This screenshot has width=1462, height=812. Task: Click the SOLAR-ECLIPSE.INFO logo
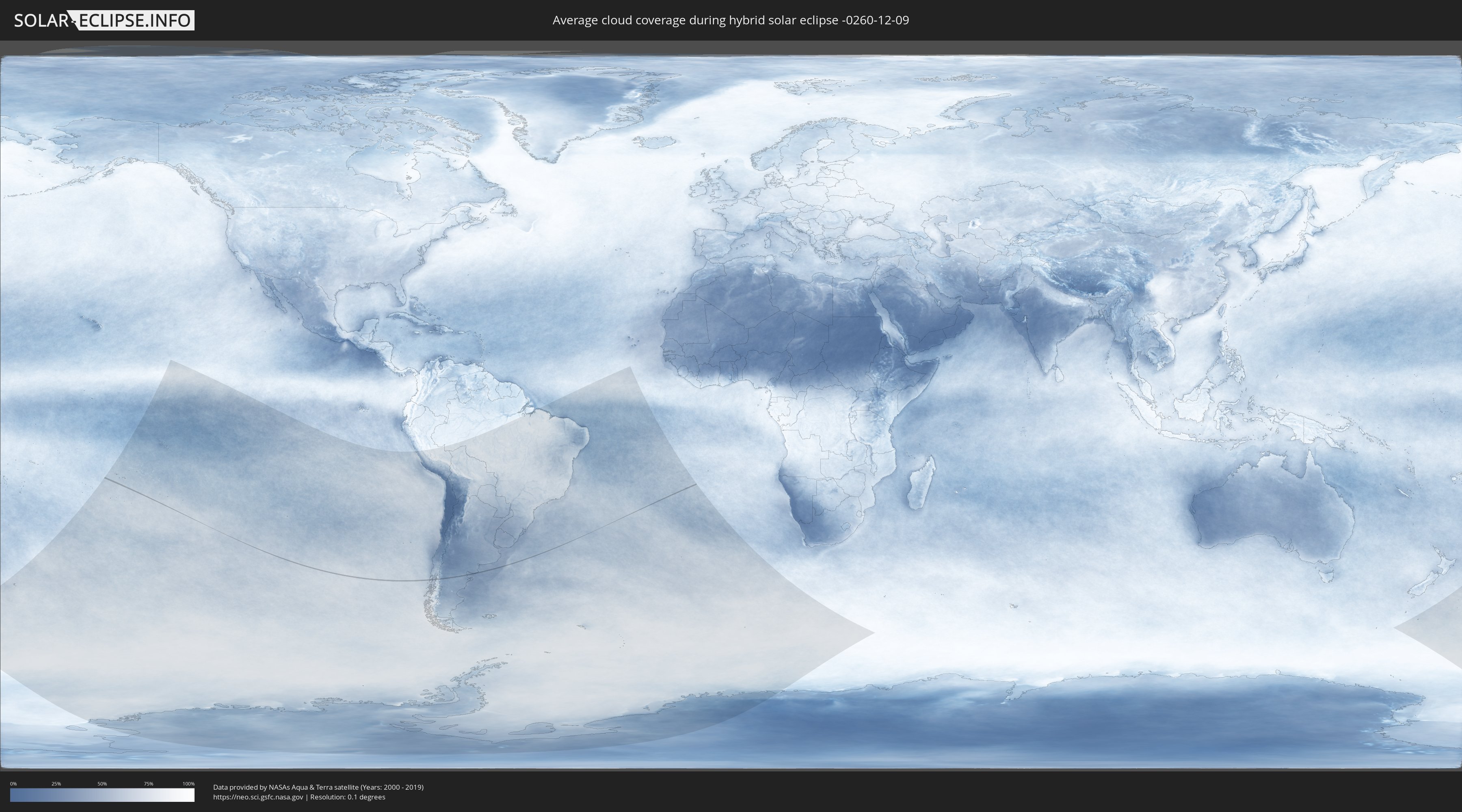(104, 20)
